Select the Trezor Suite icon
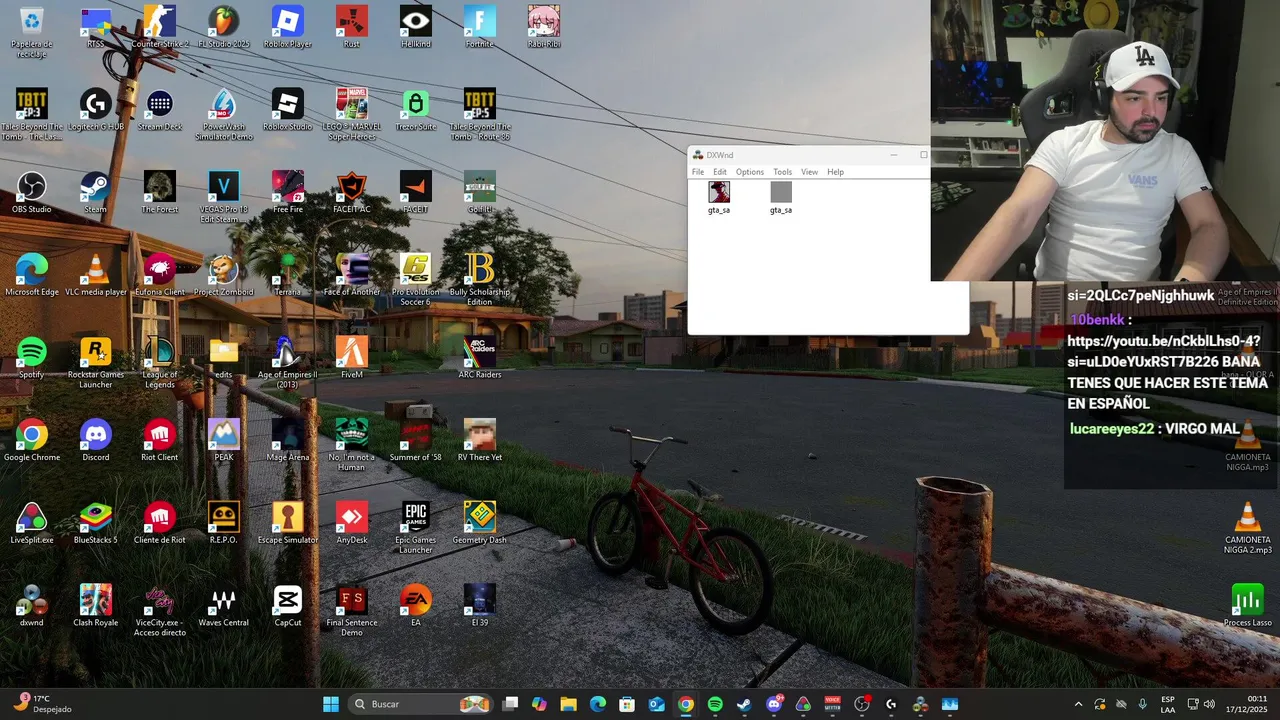 (416, 110)
